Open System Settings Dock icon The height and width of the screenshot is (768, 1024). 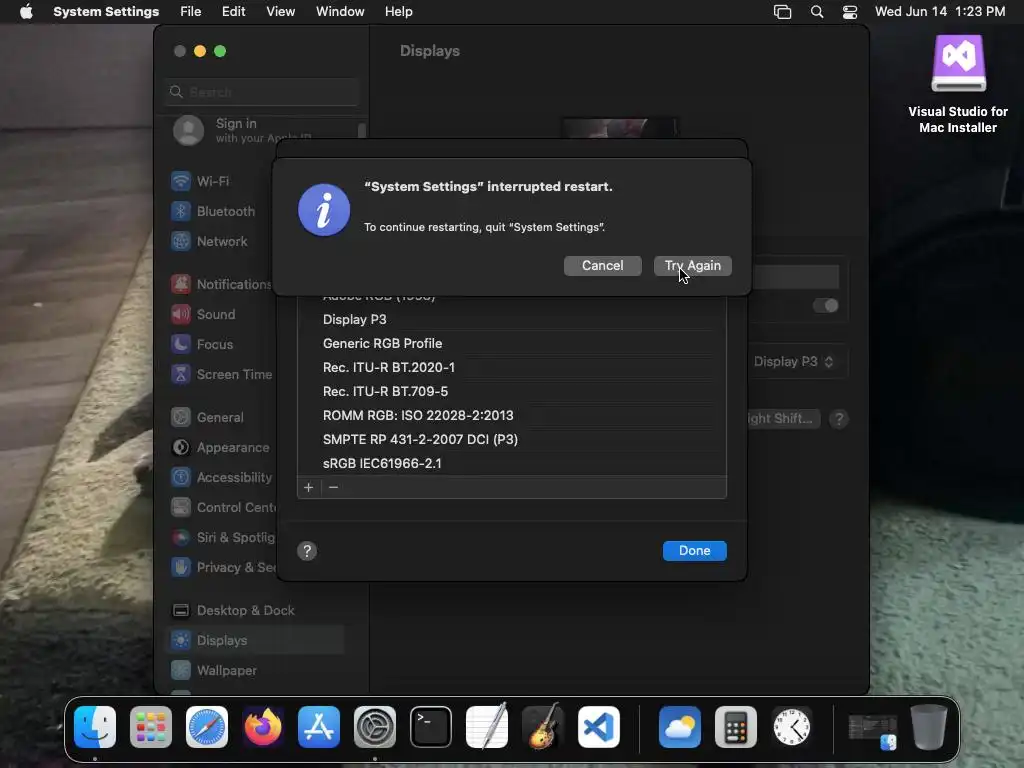(x=375, y=727)
